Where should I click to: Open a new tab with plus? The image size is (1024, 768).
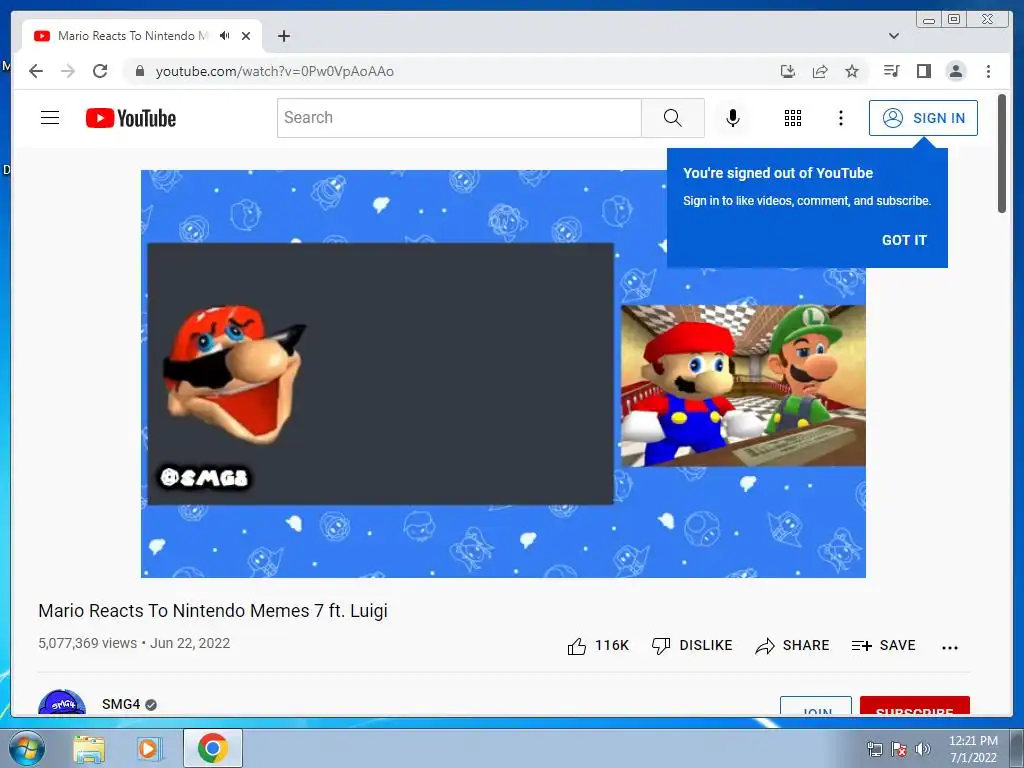coord(283,36)
